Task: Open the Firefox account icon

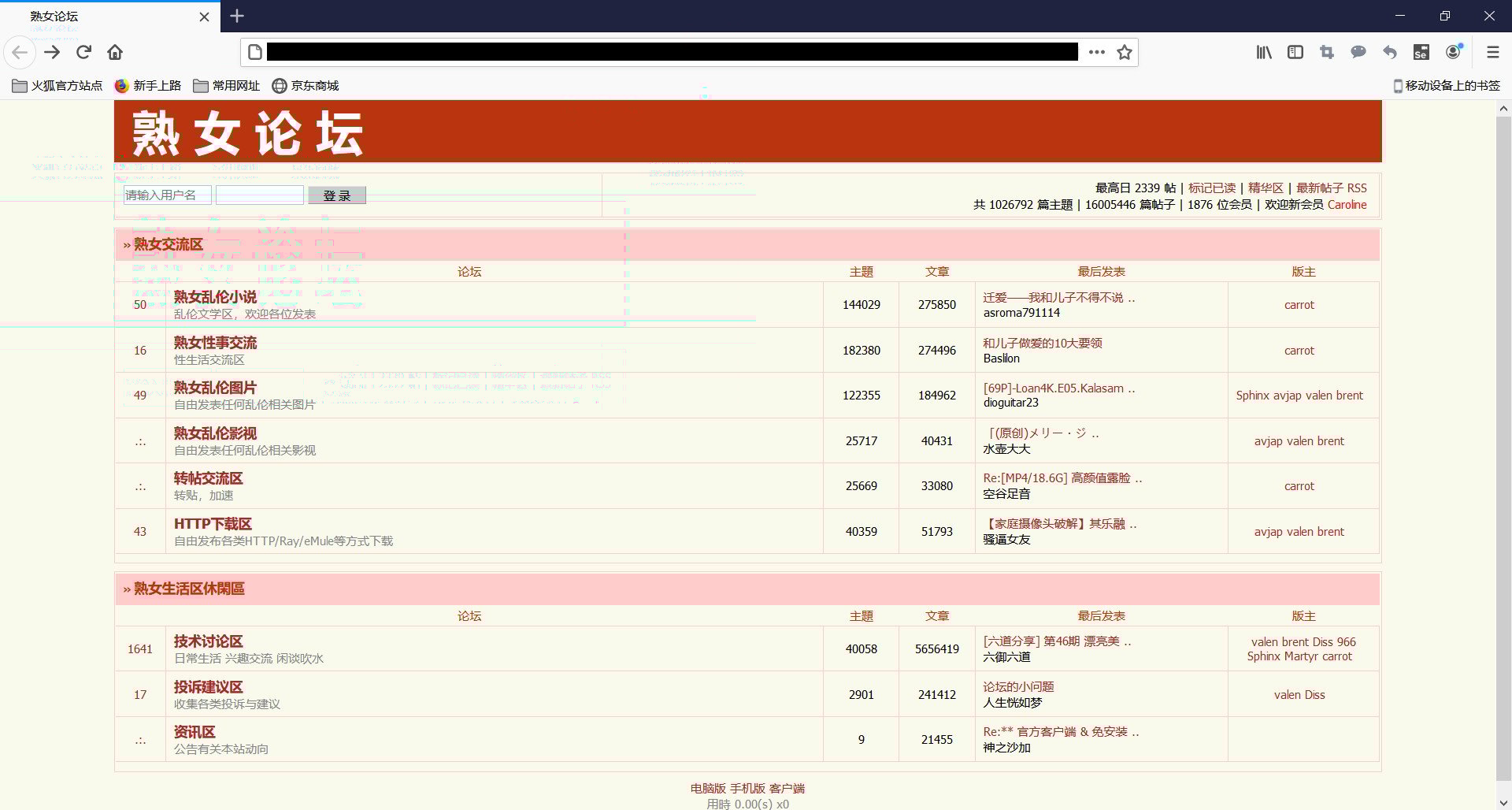Action: 1454,52
